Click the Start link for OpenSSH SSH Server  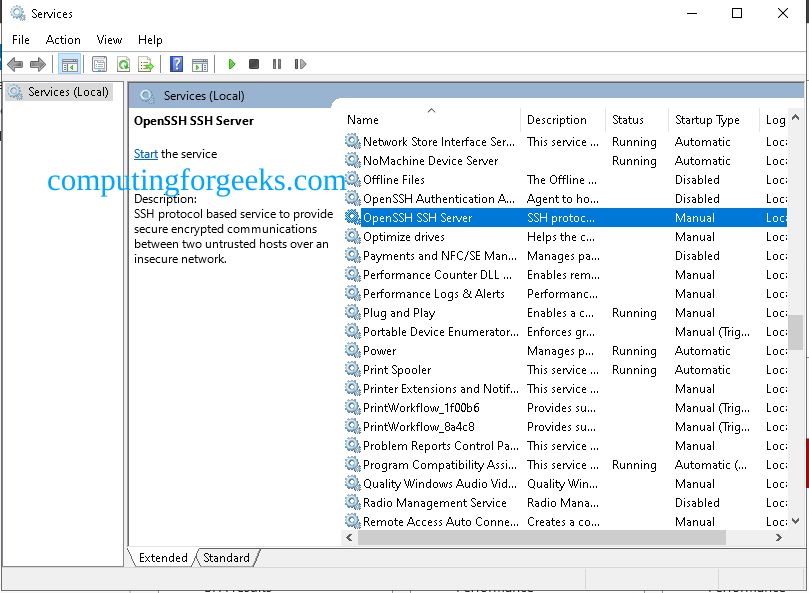(145, 153)
